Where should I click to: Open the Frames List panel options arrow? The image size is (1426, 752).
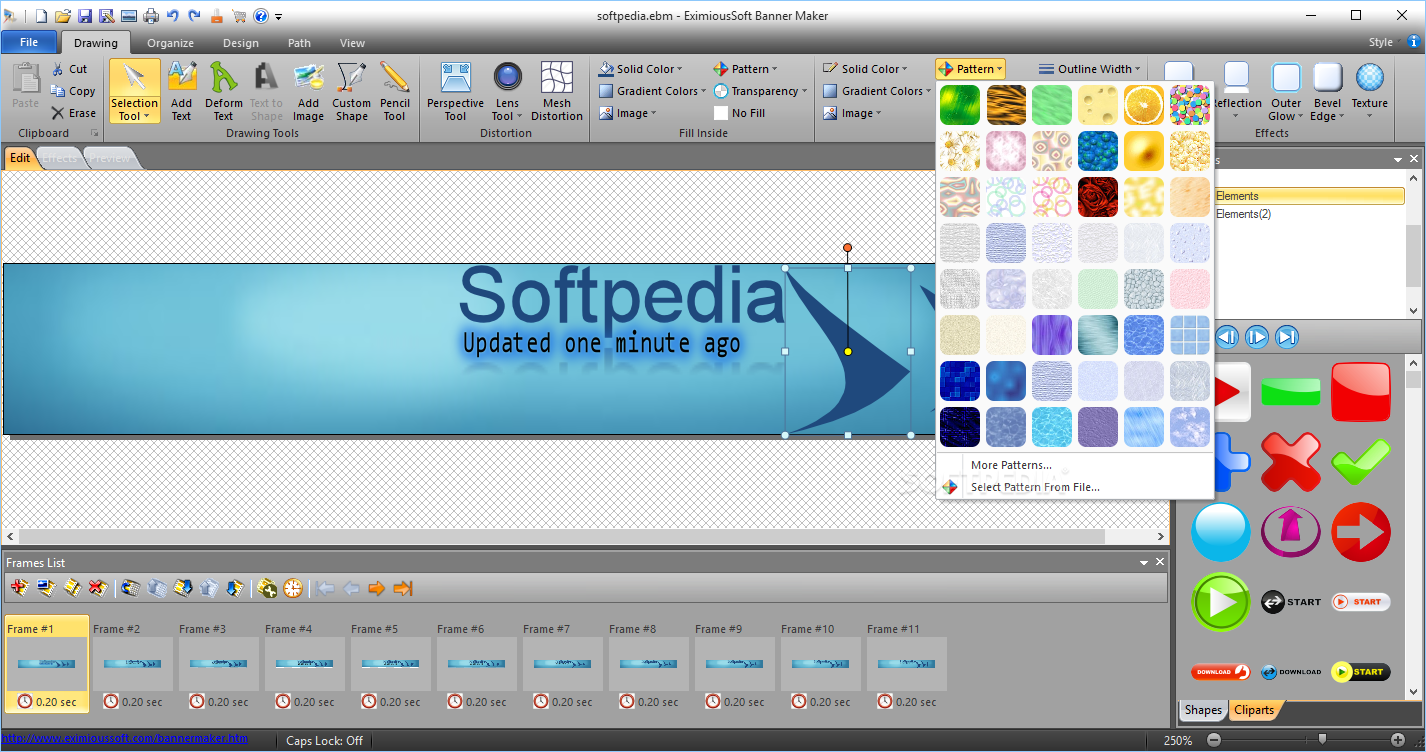[1144, 563]
